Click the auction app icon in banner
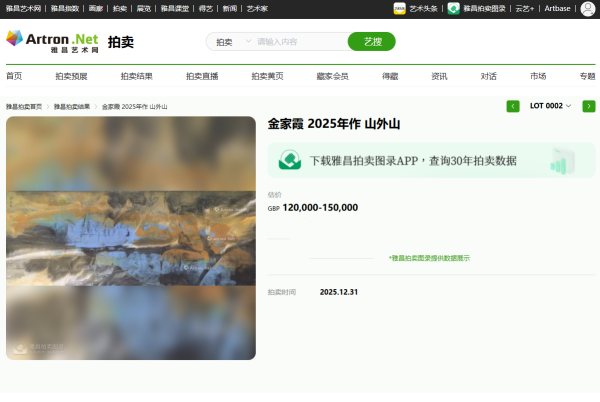The image size is (600, 402). (290, 160)
